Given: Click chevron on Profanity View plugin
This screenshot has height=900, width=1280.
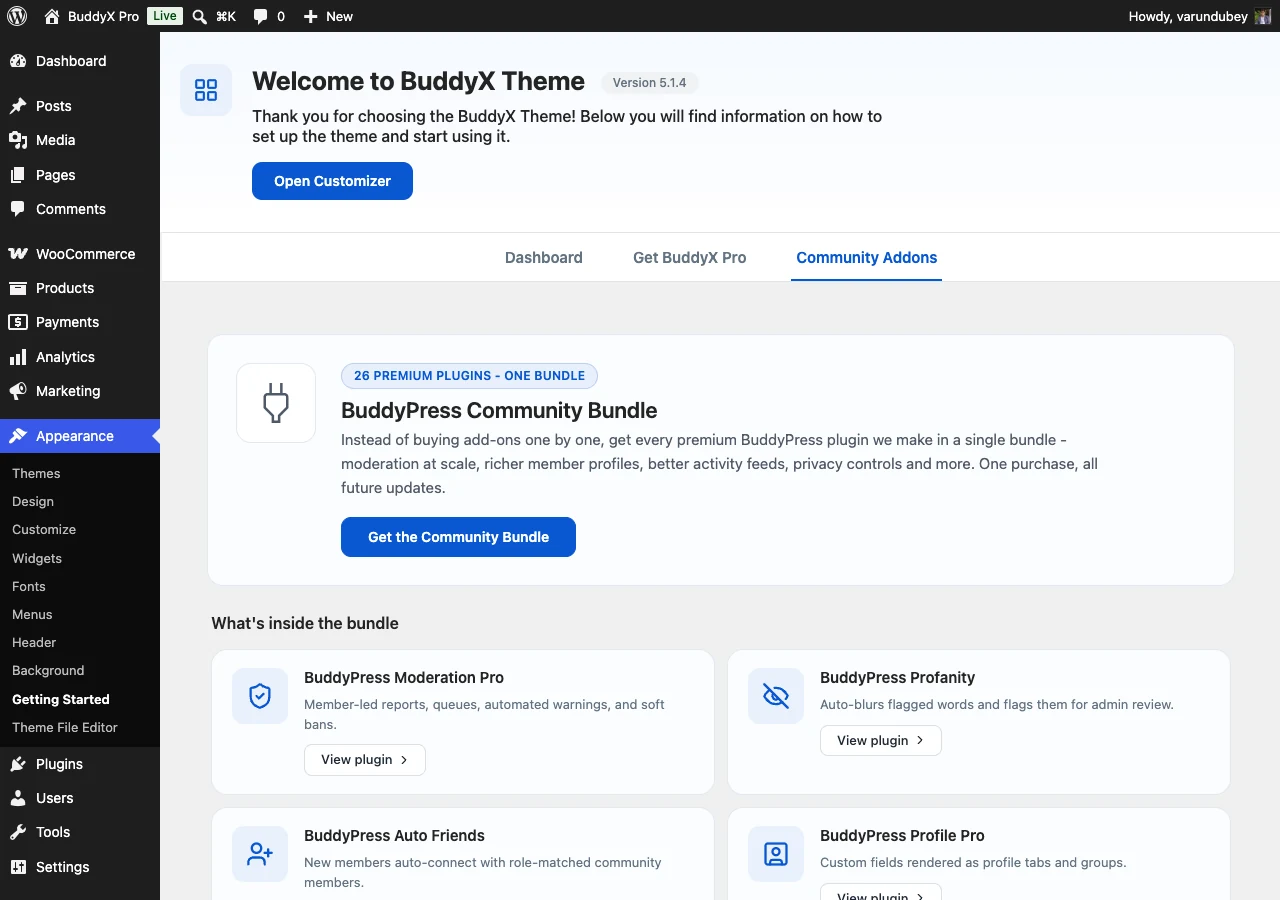Looking at the screenshot, I should point(920,741).
